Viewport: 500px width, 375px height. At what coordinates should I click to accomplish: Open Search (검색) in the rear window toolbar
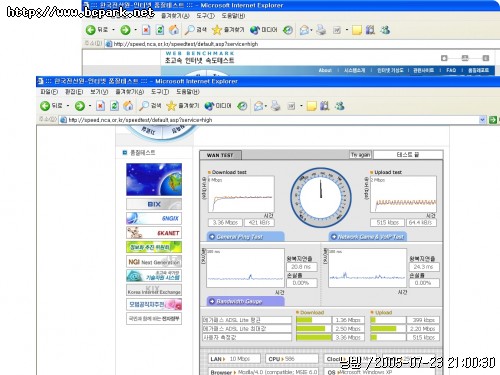tap(196, 30)
